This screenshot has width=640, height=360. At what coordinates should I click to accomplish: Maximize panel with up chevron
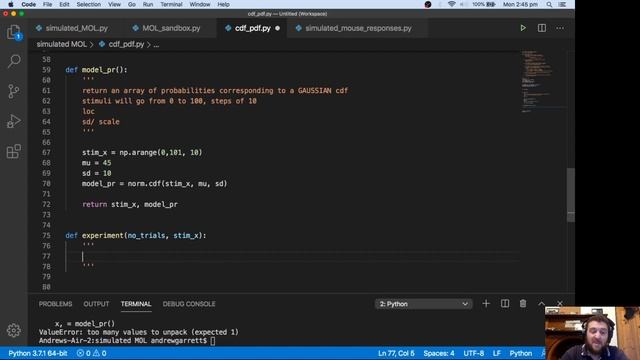point(541,304)
